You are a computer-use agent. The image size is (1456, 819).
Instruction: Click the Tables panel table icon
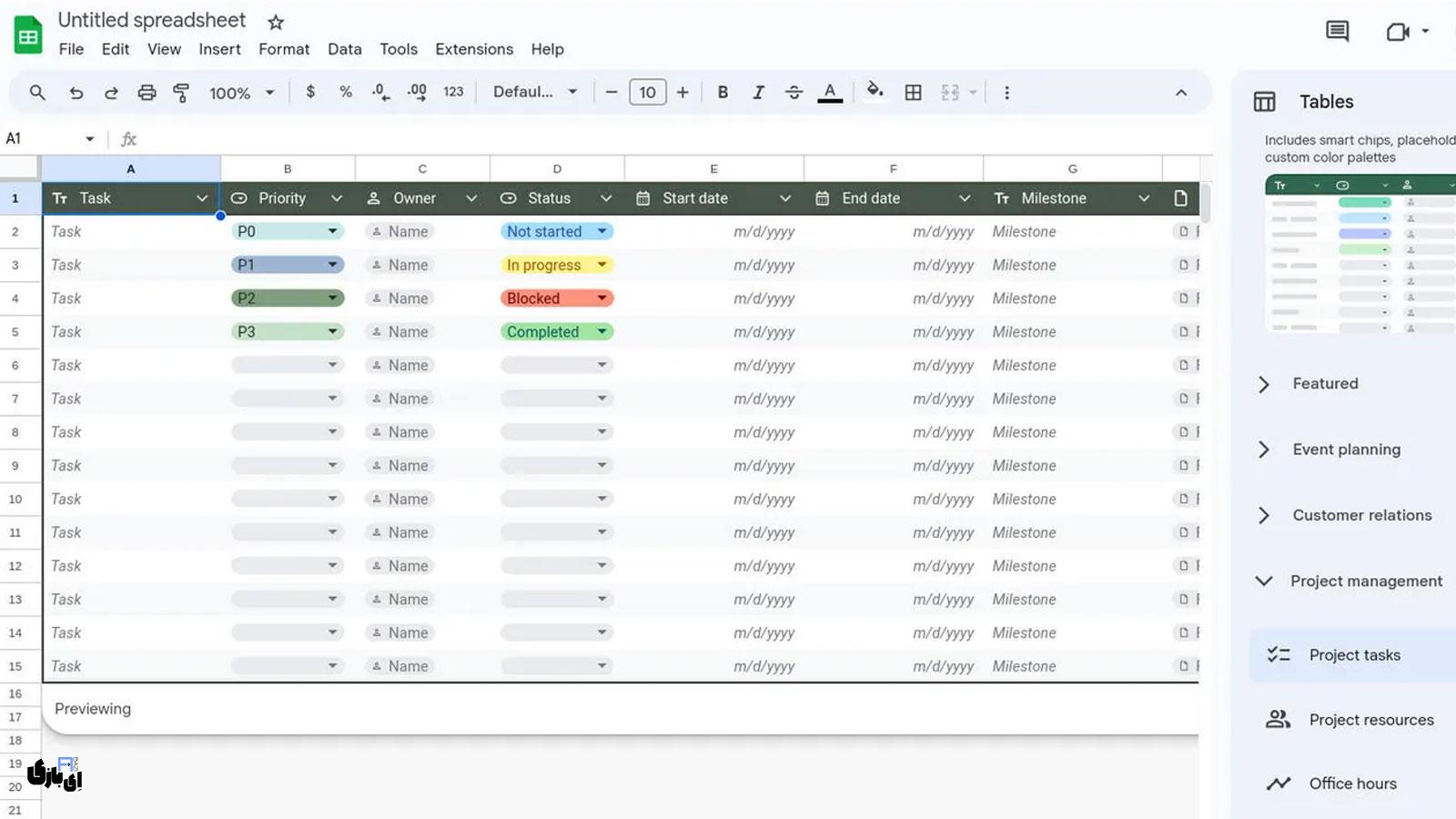1265,102
